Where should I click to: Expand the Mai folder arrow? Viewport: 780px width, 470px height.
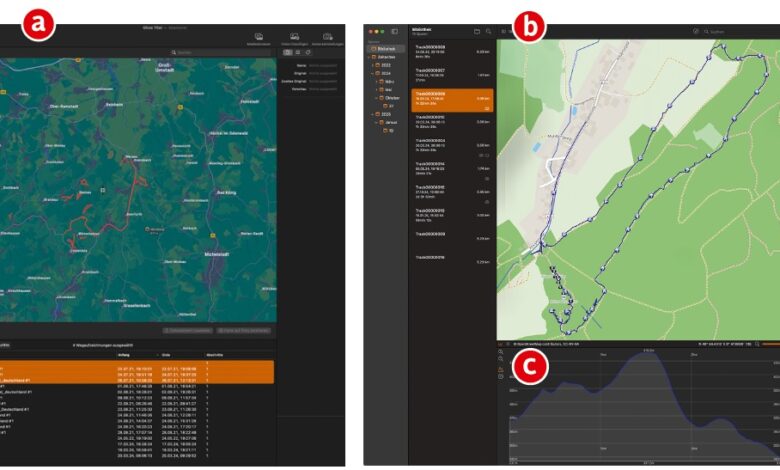pos(377,90)
